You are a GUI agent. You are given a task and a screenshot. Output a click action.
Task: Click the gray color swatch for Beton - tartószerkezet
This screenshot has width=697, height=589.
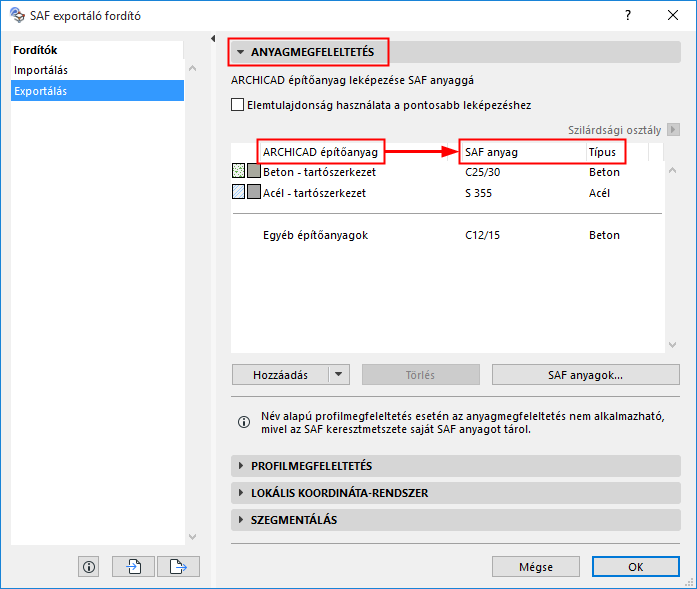click(254, 170)
